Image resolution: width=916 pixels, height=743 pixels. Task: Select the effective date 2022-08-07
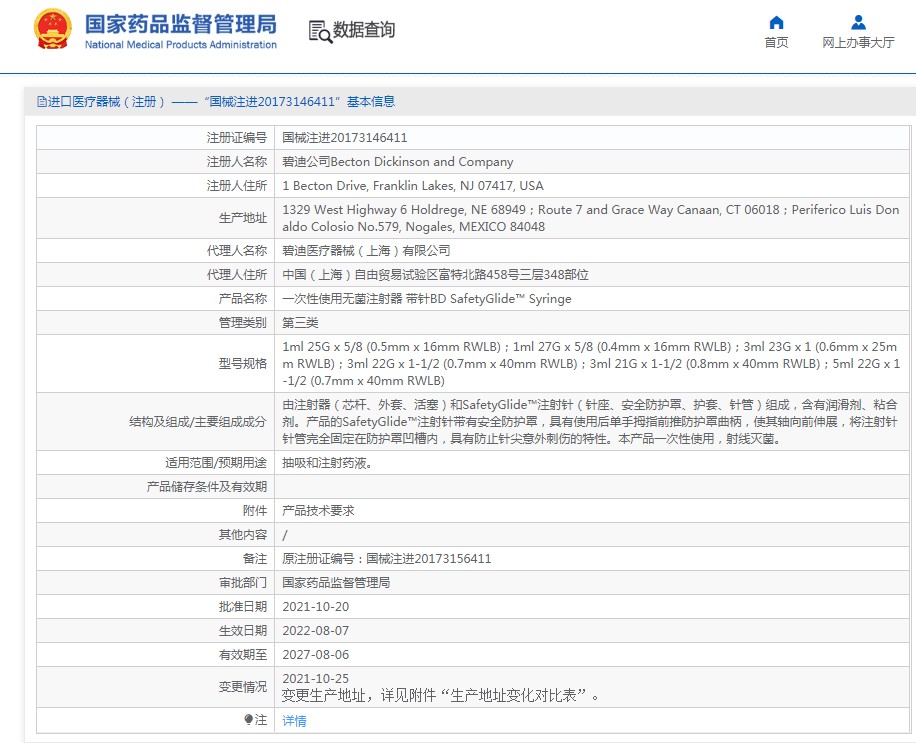315,631
